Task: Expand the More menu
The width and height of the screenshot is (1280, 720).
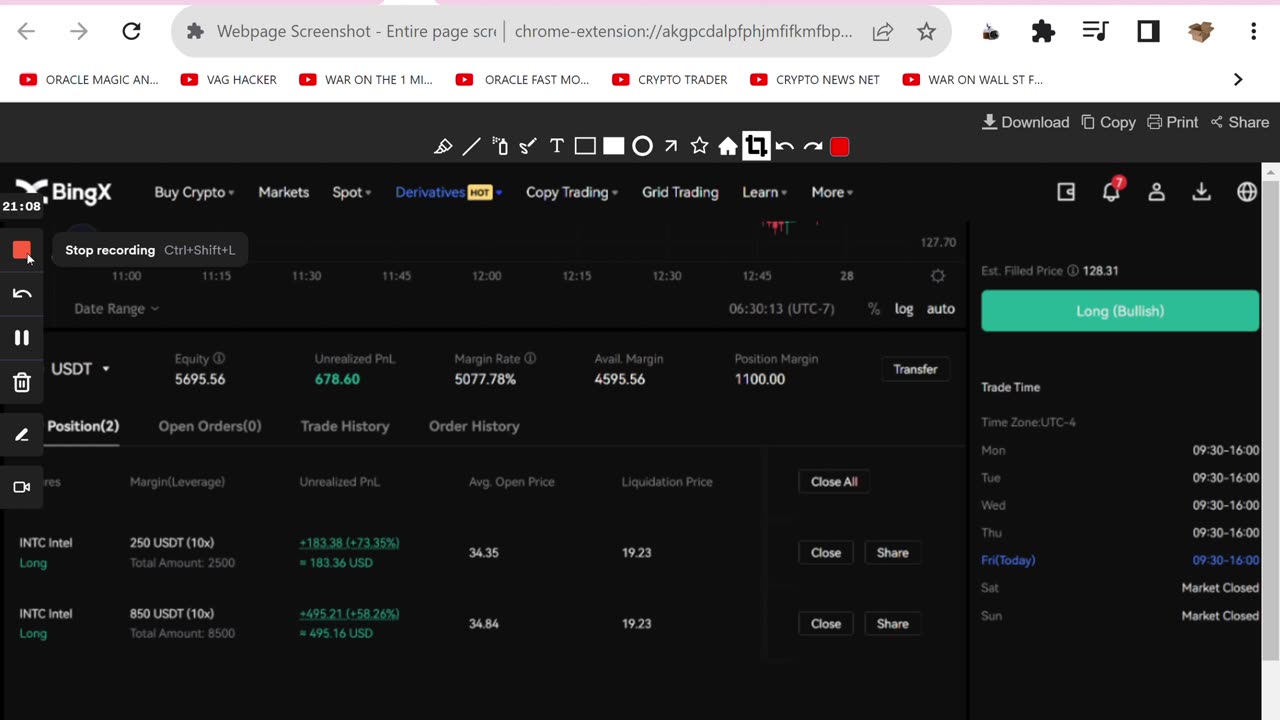Action: pyautogui.click(x=832, y=192)
